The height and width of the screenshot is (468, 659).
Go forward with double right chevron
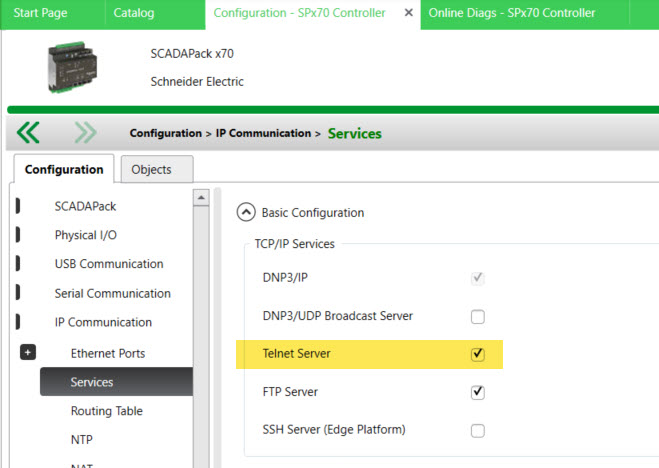tap(85, 133)
